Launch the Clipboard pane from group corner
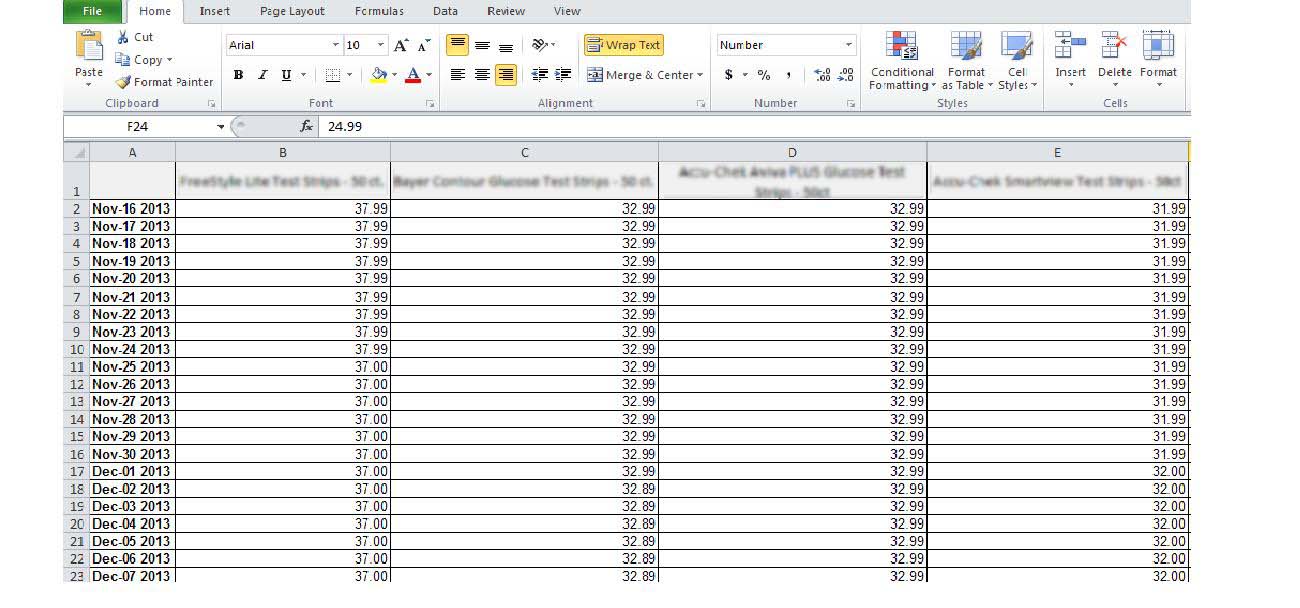1300x608 pixels. (x=211, y=104)
